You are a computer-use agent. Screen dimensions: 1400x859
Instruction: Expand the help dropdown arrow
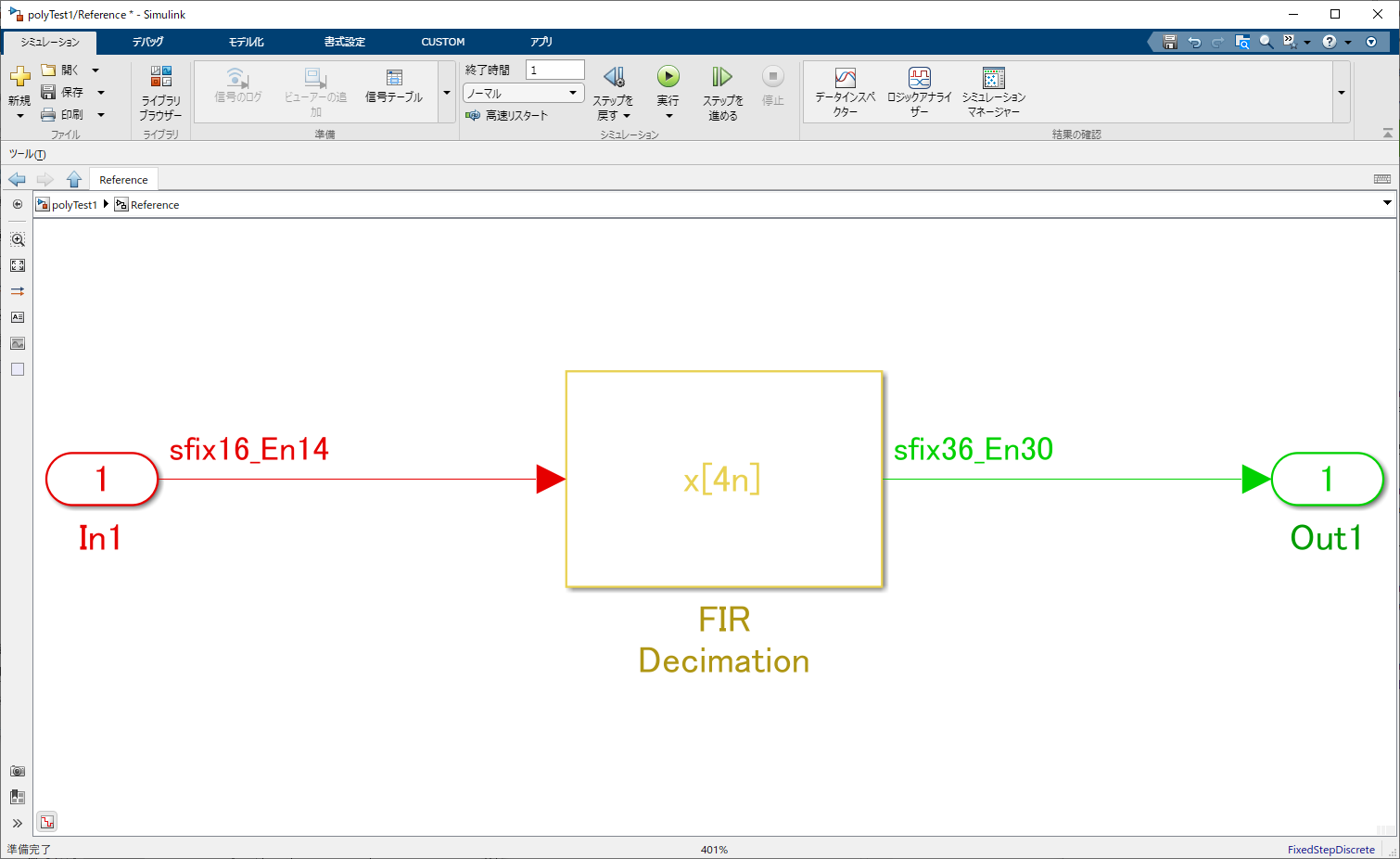coord(1348,42)
